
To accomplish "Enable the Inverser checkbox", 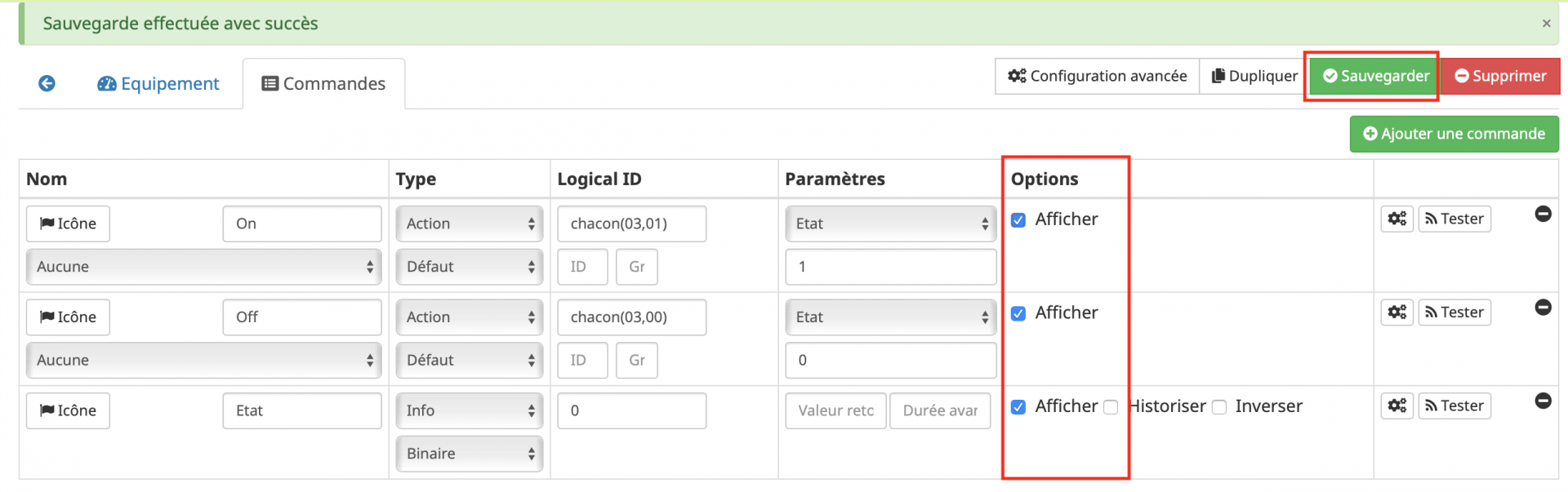I will (x=1219, y=407).
